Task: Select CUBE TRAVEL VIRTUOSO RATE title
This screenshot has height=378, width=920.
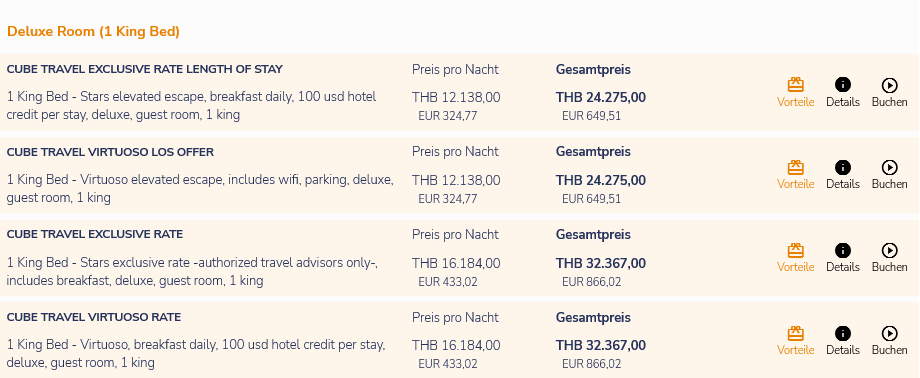Action: 94,318
